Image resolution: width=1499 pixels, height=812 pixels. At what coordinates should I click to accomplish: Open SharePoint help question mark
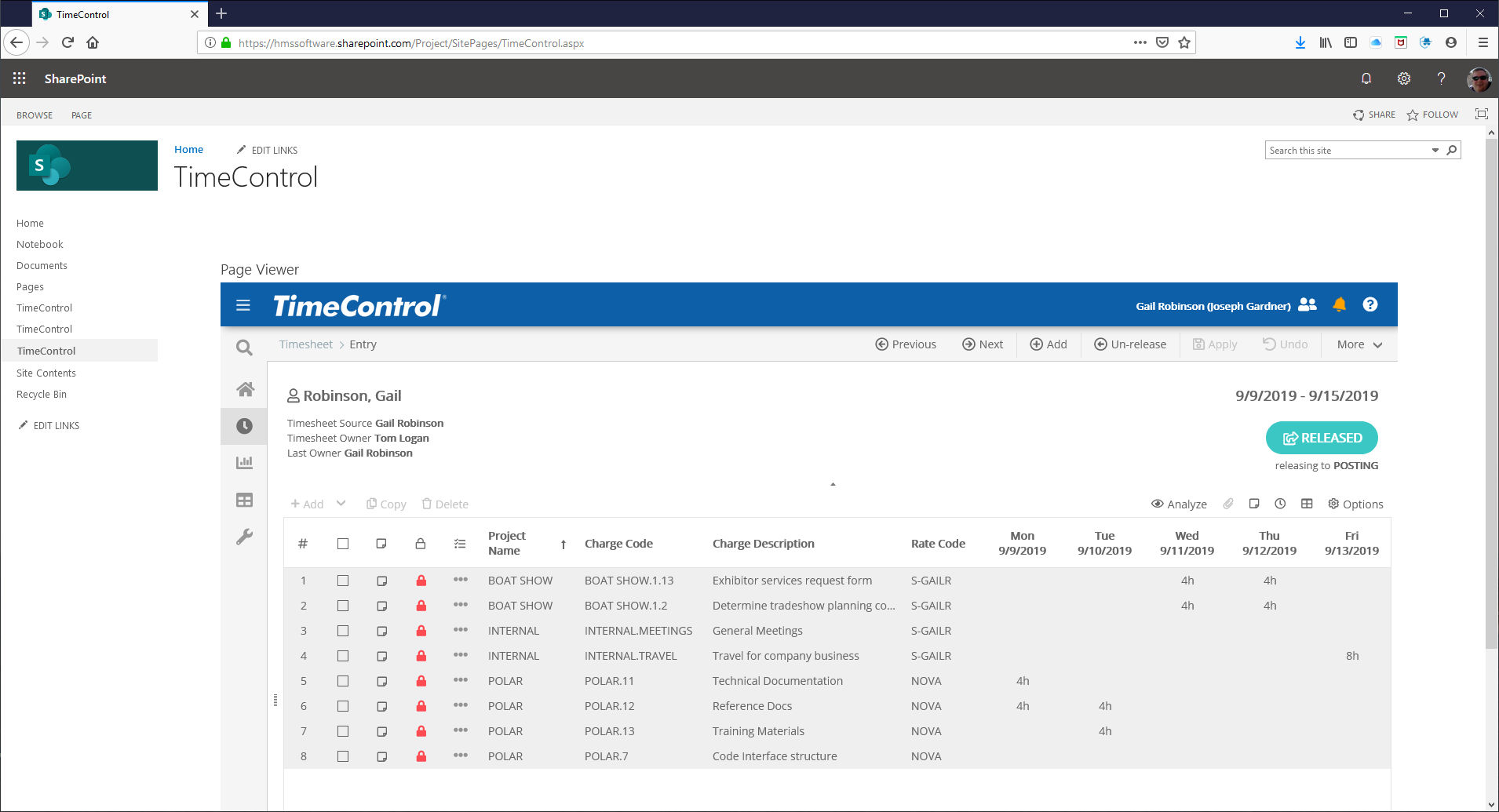pos(1441,78)
